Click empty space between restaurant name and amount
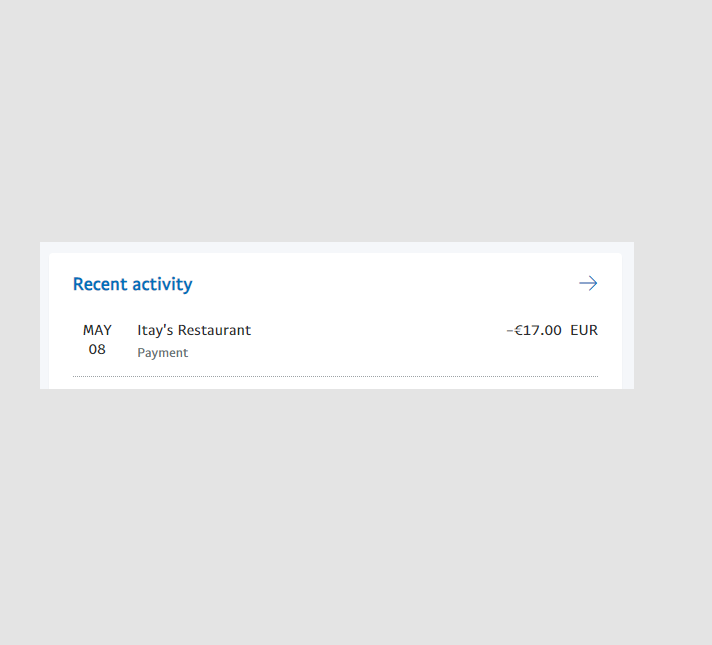The height and width of the screenshot is (645, 712). pos(377,330)
